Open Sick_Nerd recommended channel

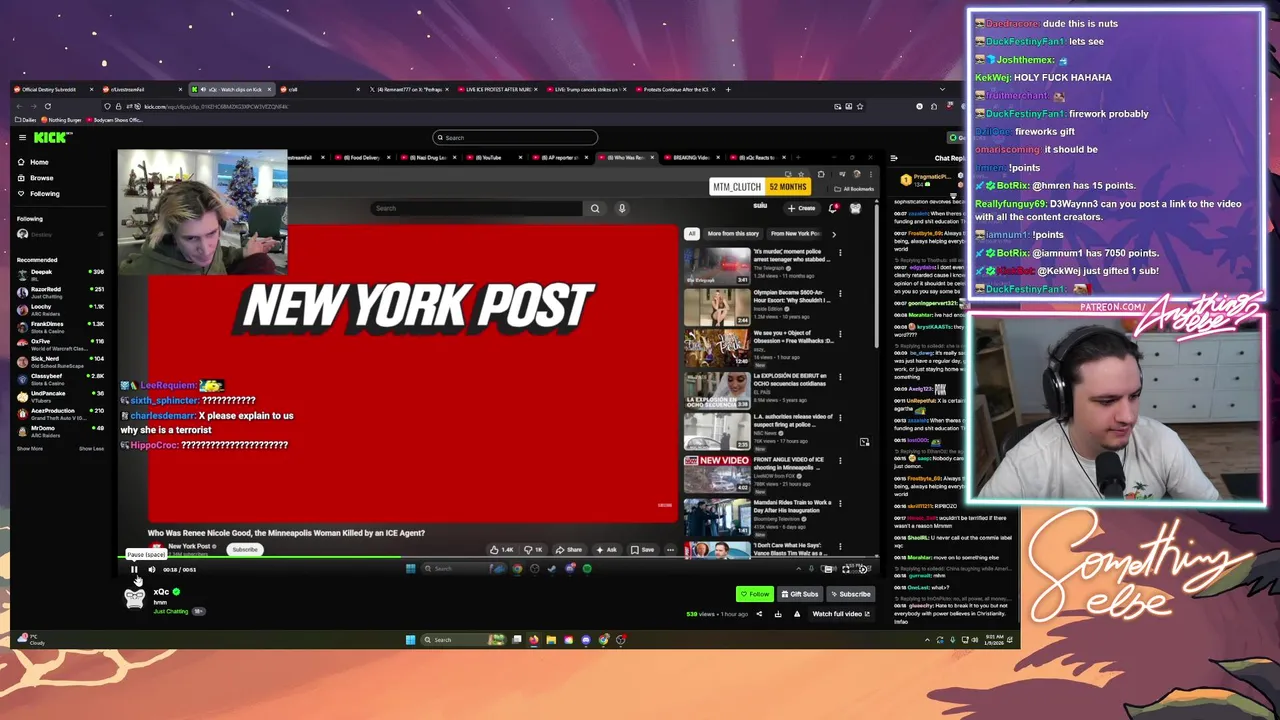point(60,360)
